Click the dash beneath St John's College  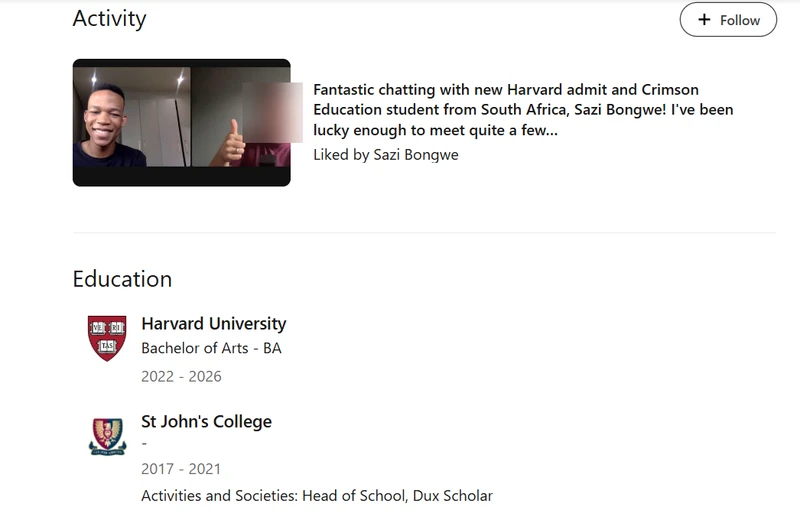(x=145, y=444)
